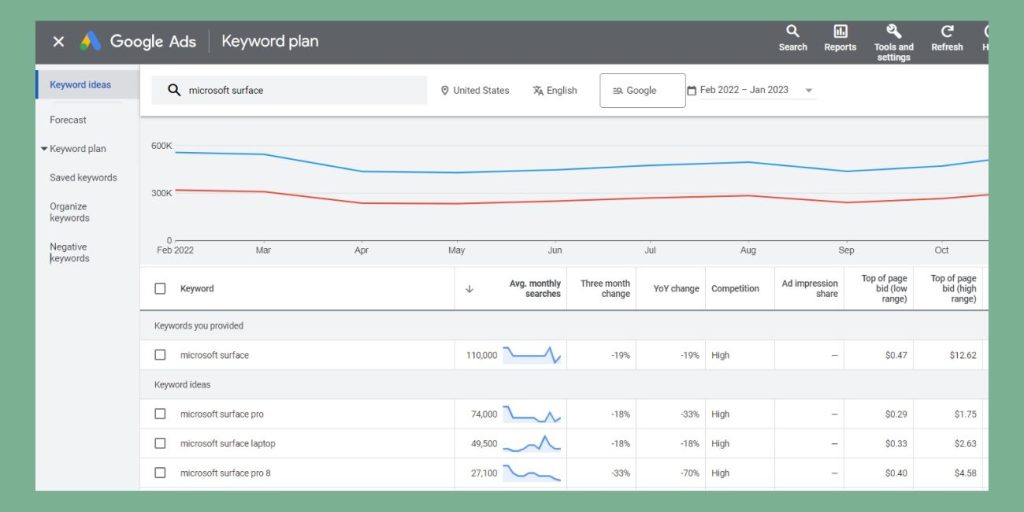Sort by Top of page bid (high range)
Screen dimensions: 1024x512
tap(953, 289)
